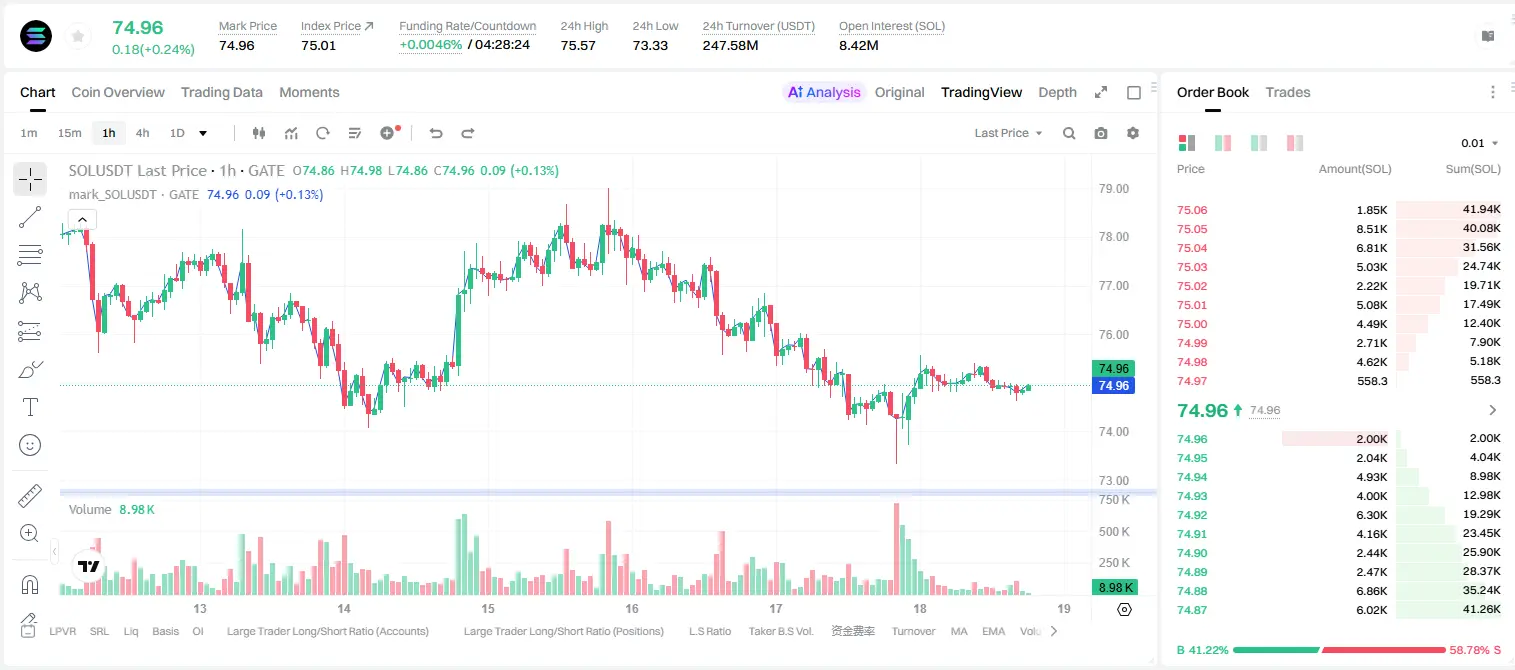Image resolution: width=1515 pixels, height=670 pixels.
Task: Add SOLUSDT to favorites with star
Action: (78, 36)
